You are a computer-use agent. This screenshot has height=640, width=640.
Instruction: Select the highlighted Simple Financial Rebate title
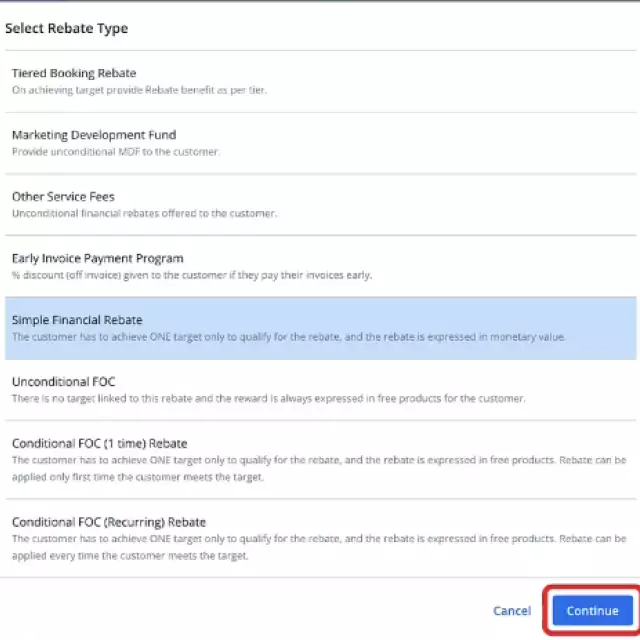[77, 320]
